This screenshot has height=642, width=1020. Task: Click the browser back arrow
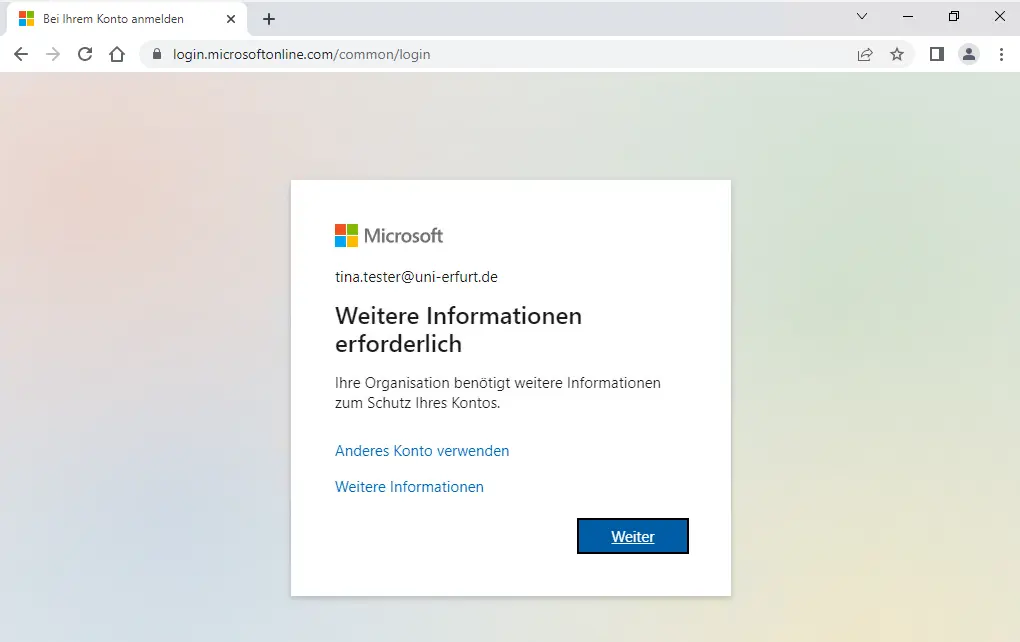(x=21, y=54)
